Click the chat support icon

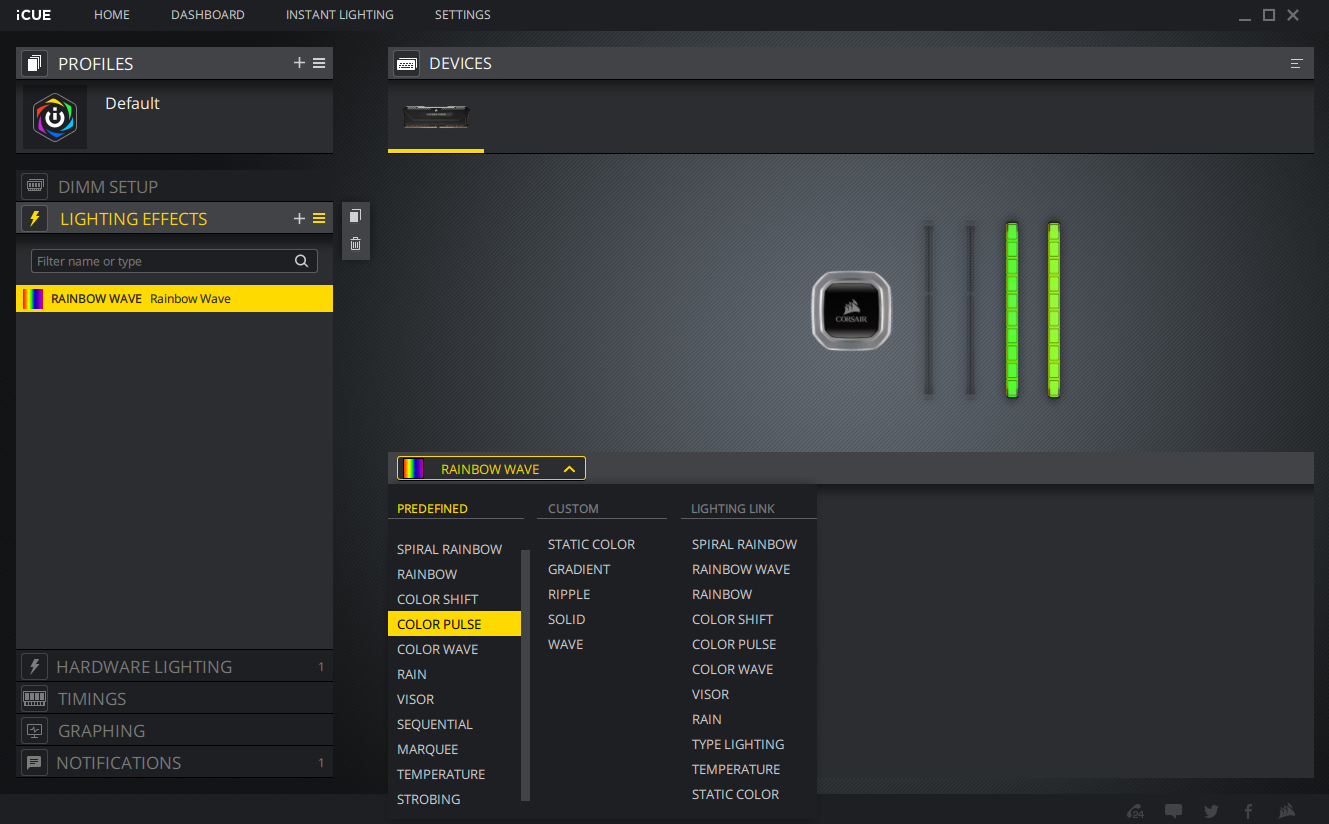click(x=1173, y=811)
